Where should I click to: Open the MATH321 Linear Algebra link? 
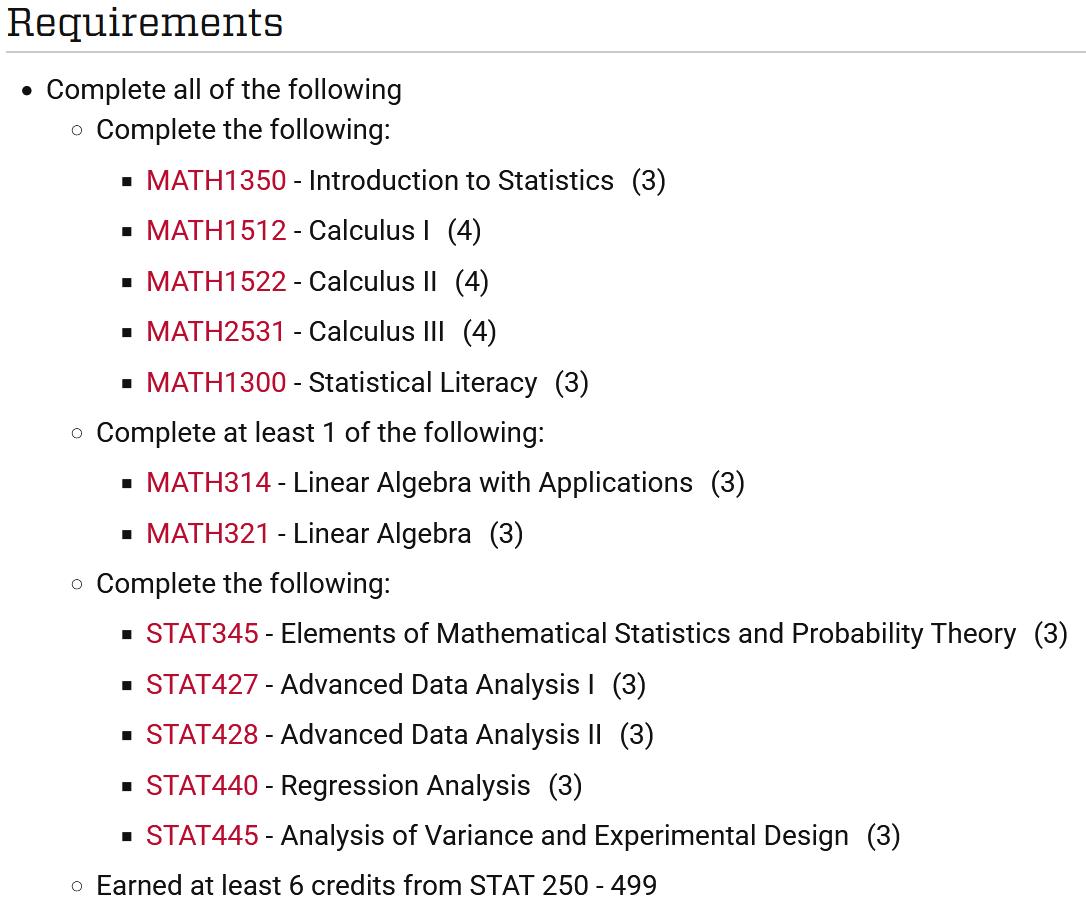click(x=208, y=534)
